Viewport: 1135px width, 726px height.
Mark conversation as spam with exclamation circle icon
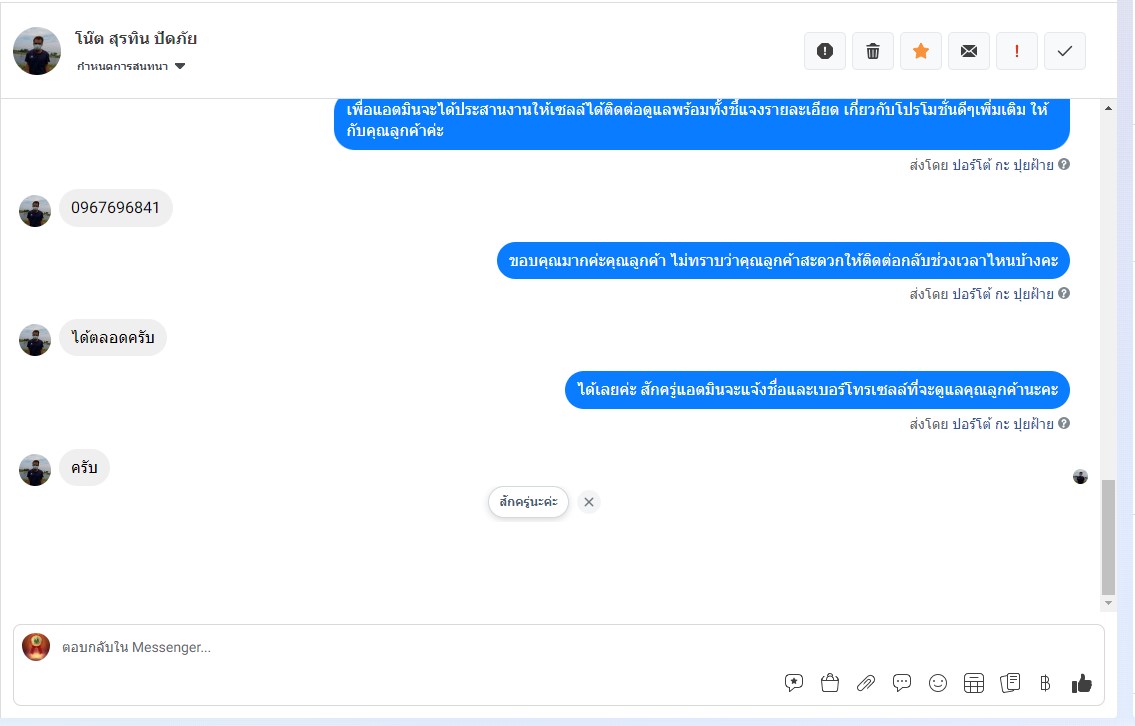tap(824, 51)
